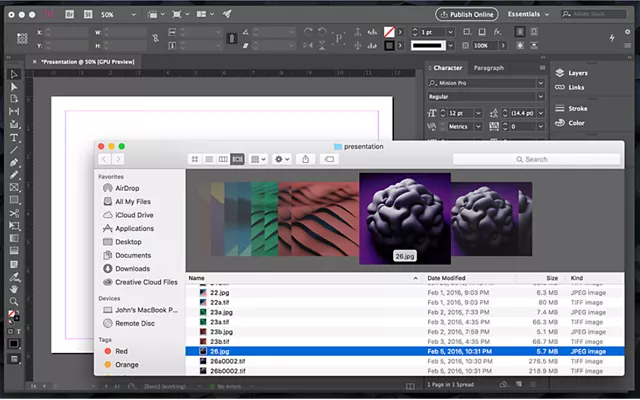Click the Publish Online button
The width and height of the screenshot is (640, 400).
pyautogui.click(x=465, y=15)
